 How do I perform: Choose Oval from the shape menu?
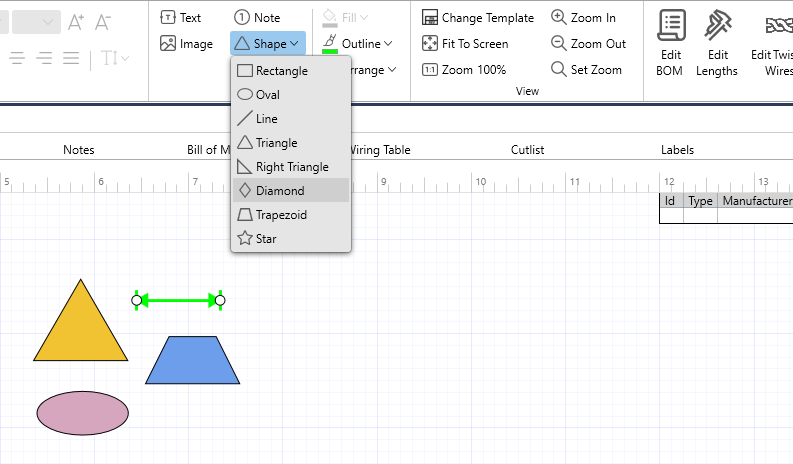point(291,95)
